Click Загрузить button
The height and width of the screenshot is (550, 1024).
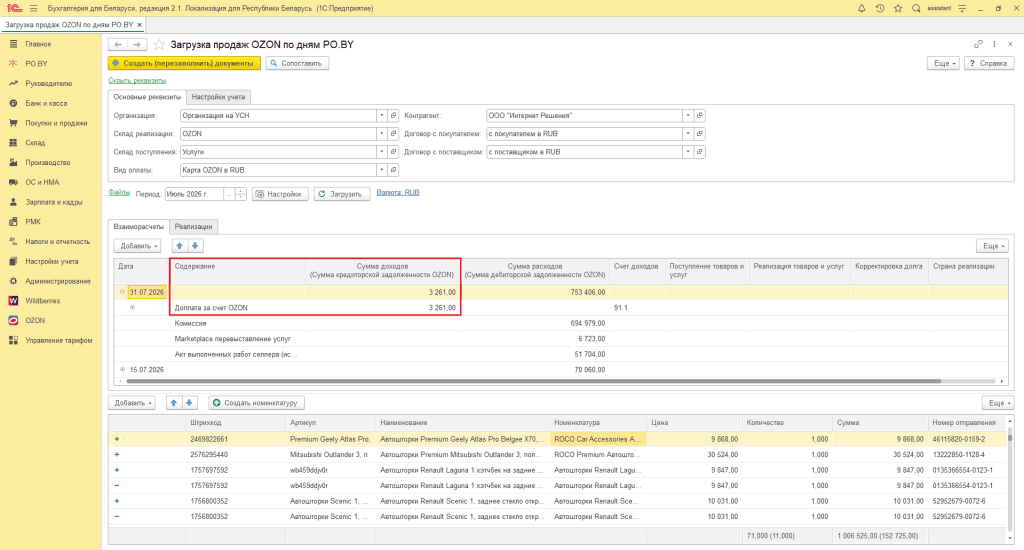pos(342,194)
